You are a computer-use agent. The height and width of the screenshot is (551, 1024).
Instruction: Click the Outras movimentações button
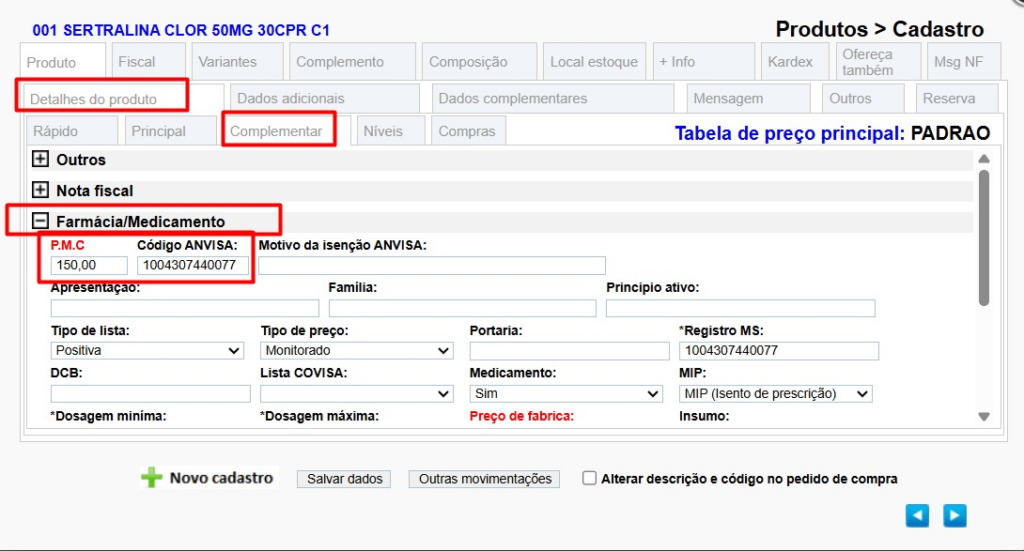(484, 479)
